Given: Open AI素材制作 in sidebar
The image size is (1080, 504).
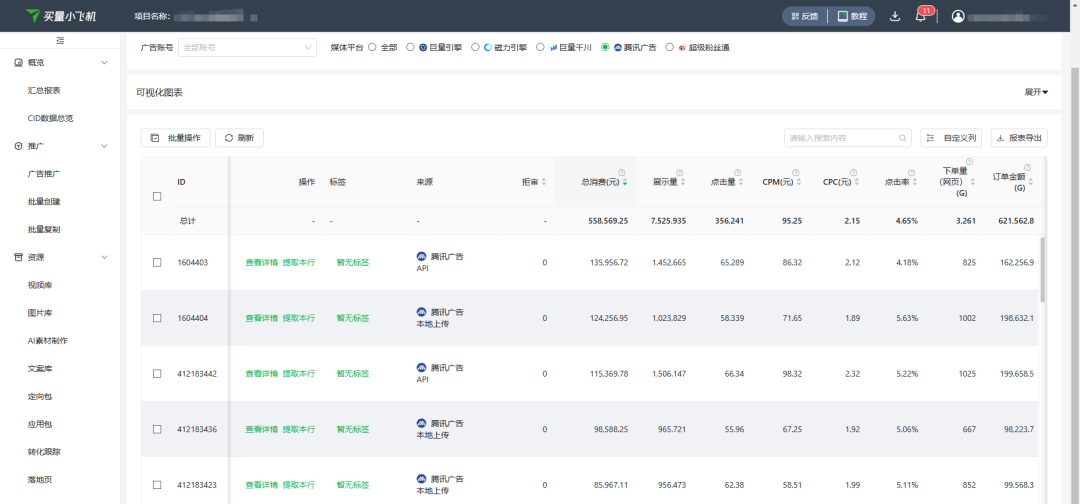Looking at the screenshot, I should tap(48, 341).
